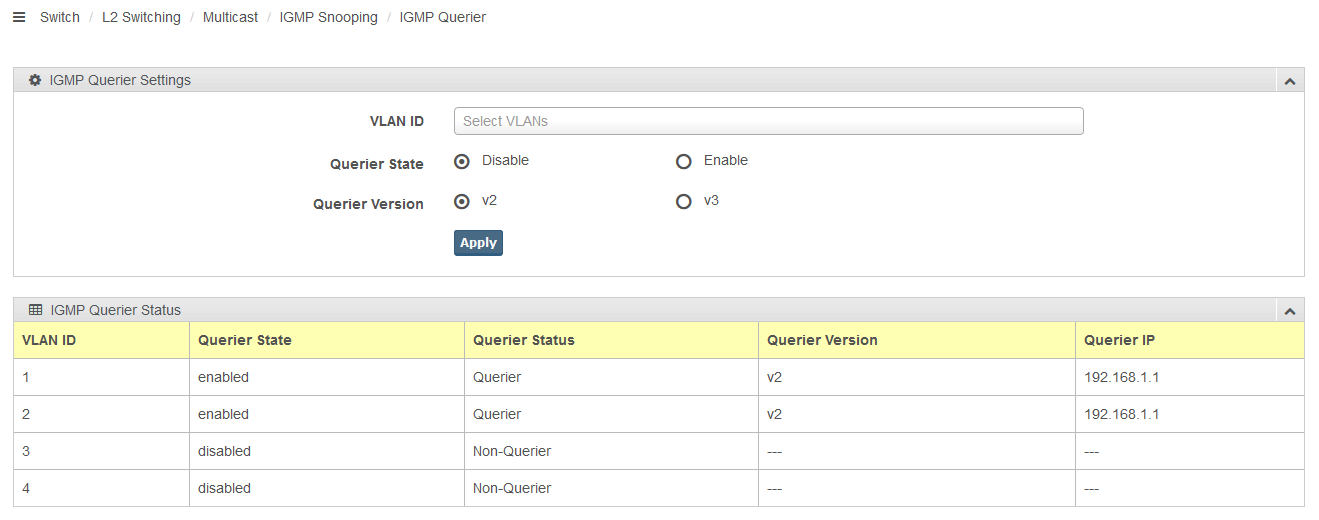Navigate to Multicast breadcrumb
The width and height of the screenshot is (1319, 520).
click(x=230, y=17)
